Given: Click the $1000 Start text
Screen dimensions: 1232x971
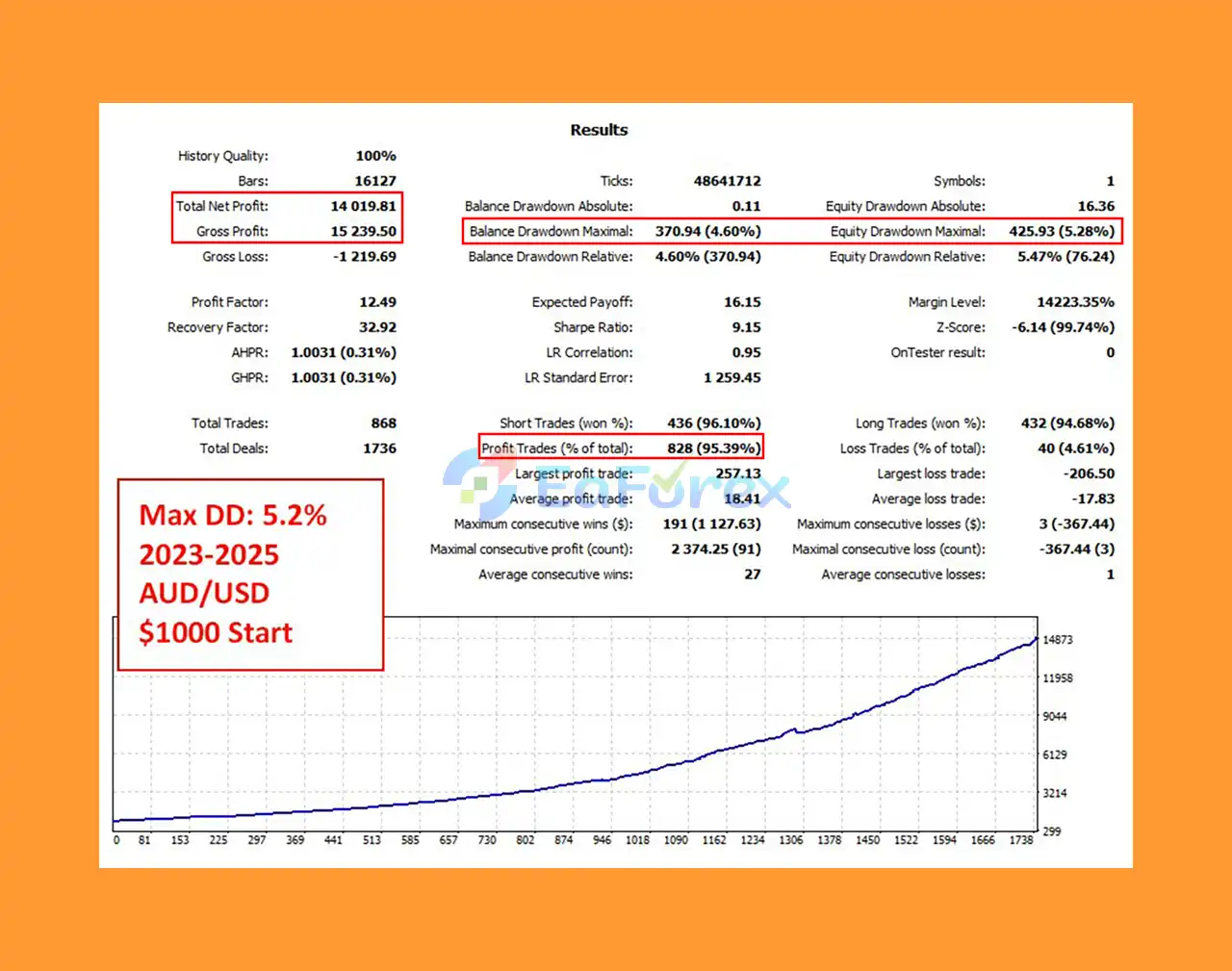Looking at the screenshot, I should pos(216,633).
